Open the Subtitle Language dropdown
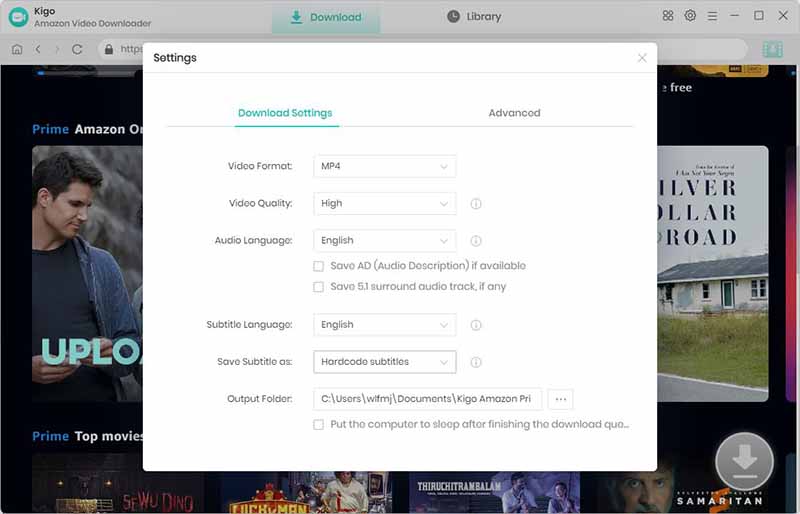This screenshot has height=514, width=800. pyautogui.click(x=385, y=325)
